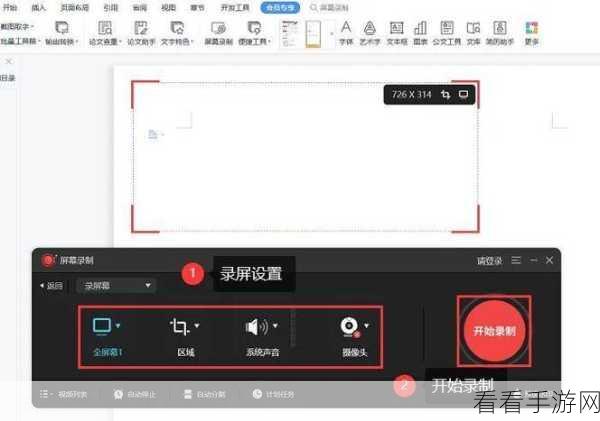This screenshot has width=600, height=421.
Task: Select the highlighted 会员专享 tab
Action: pyautogui.click(x=280, y=7)
